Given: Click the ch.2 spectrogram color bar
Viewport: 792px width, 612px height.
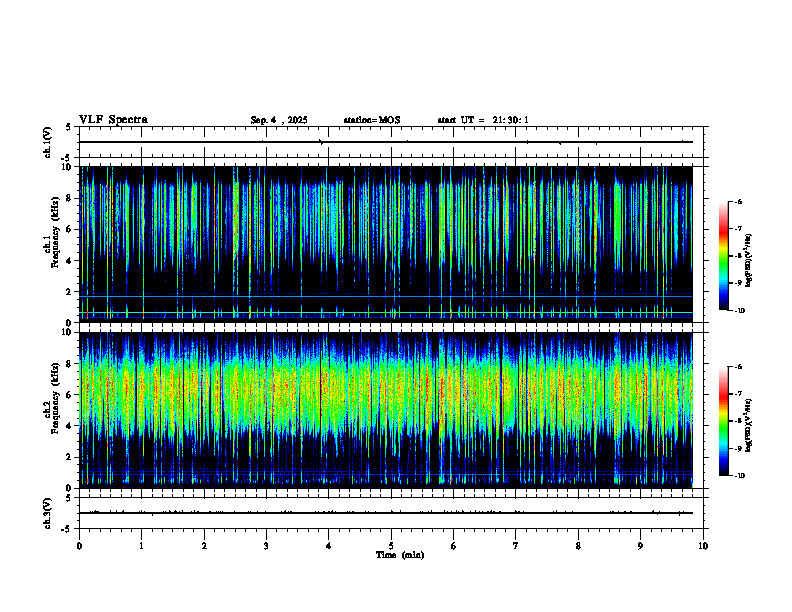Looking at the screenshot, I should coord(723,421).
